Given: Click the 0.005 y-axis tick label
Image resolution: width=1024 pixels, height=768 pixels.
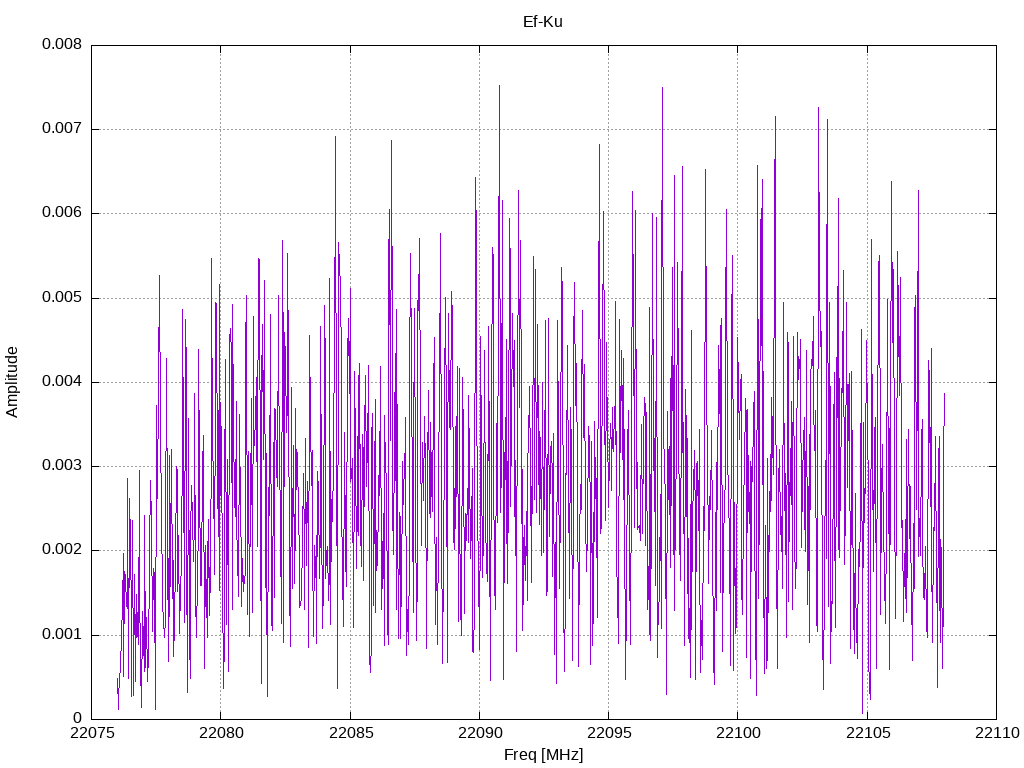Looking at the screenshot, I should 62,298.
